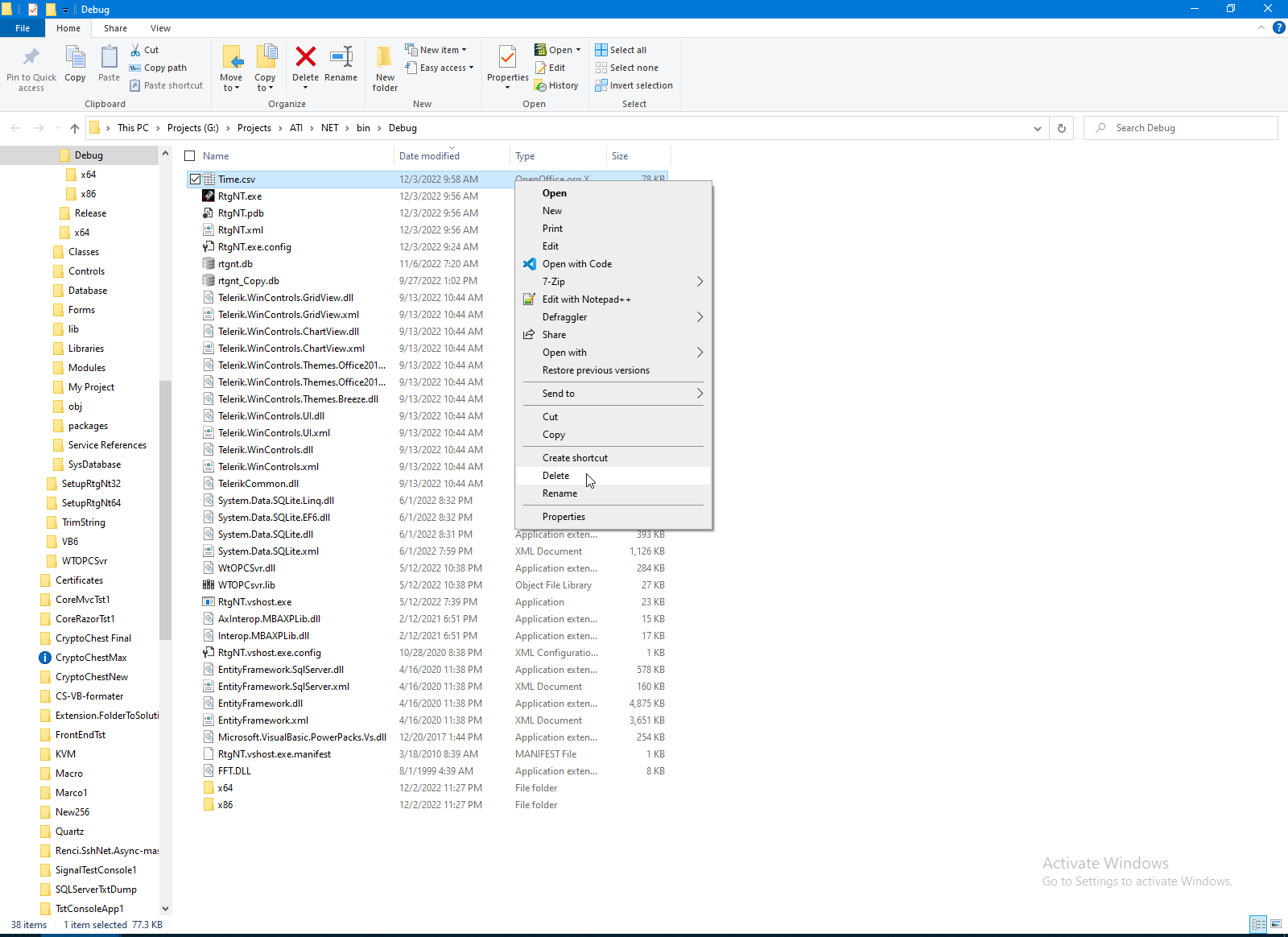The width and height of the screenshot is (1288, 937).
Task: Click Copy path in Clipboard group
Action: pos(158,68)
